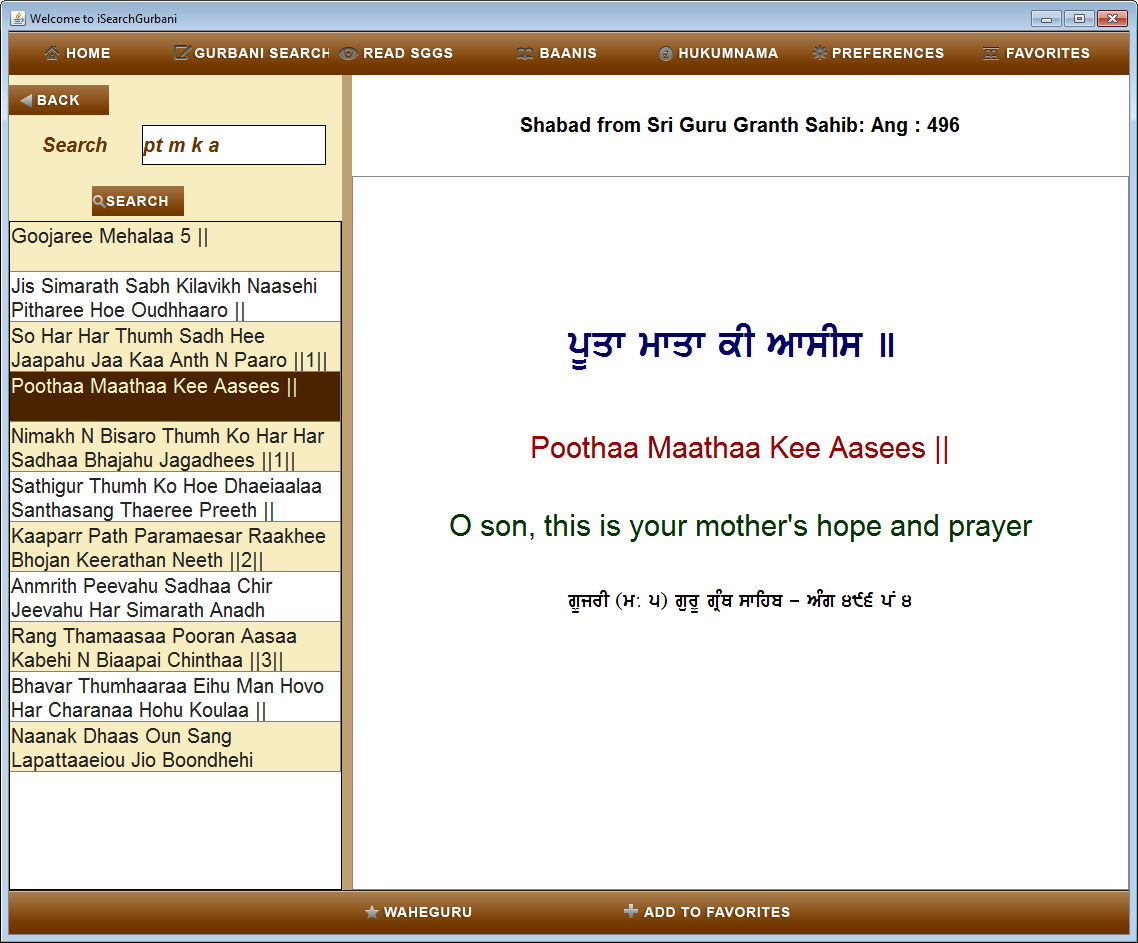Focus the Search text field
The image size is (1138, 943).
(x=234, y=145)
